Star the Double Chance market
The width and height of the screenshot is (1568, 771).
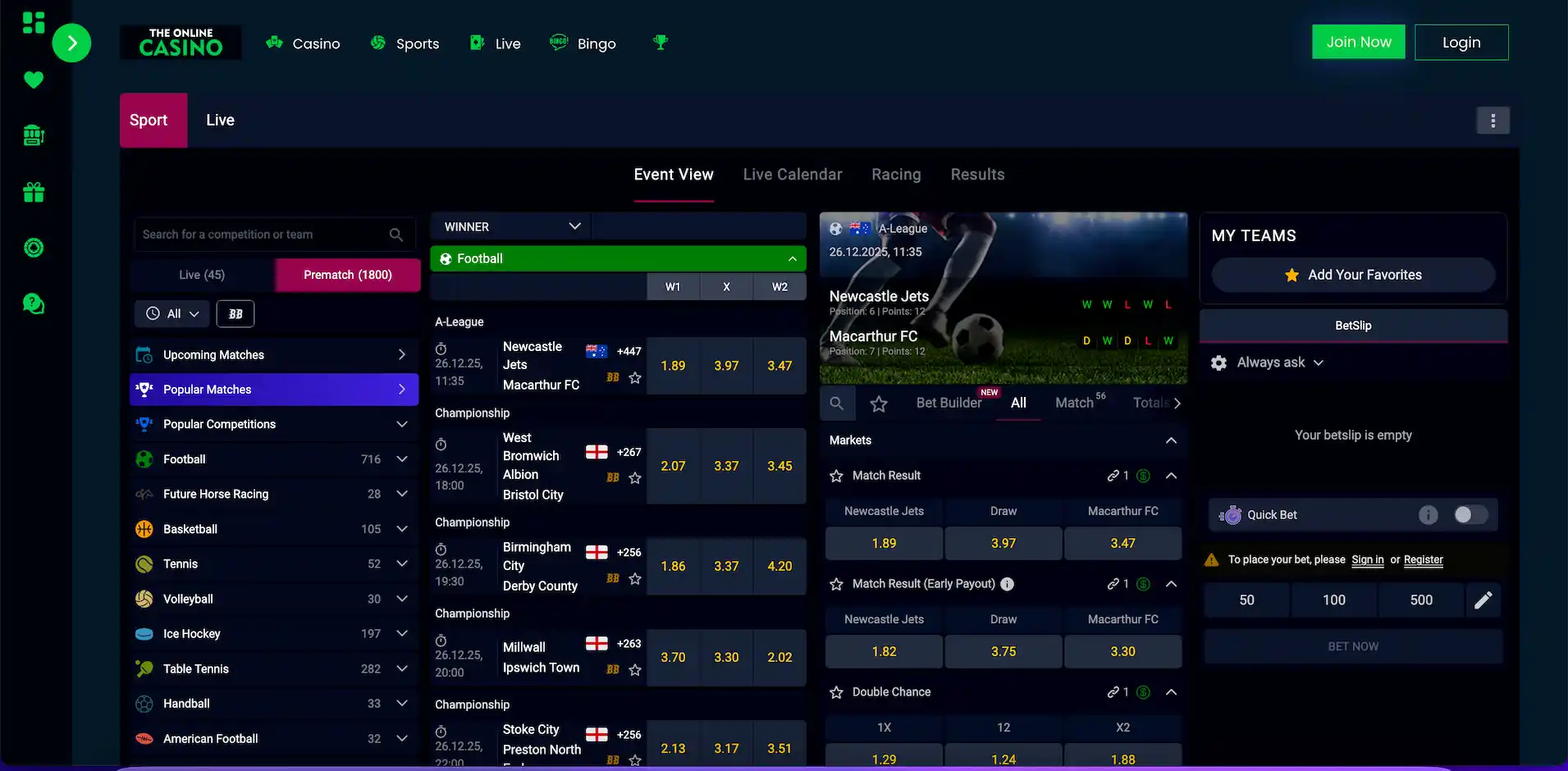tap(836, 691)
